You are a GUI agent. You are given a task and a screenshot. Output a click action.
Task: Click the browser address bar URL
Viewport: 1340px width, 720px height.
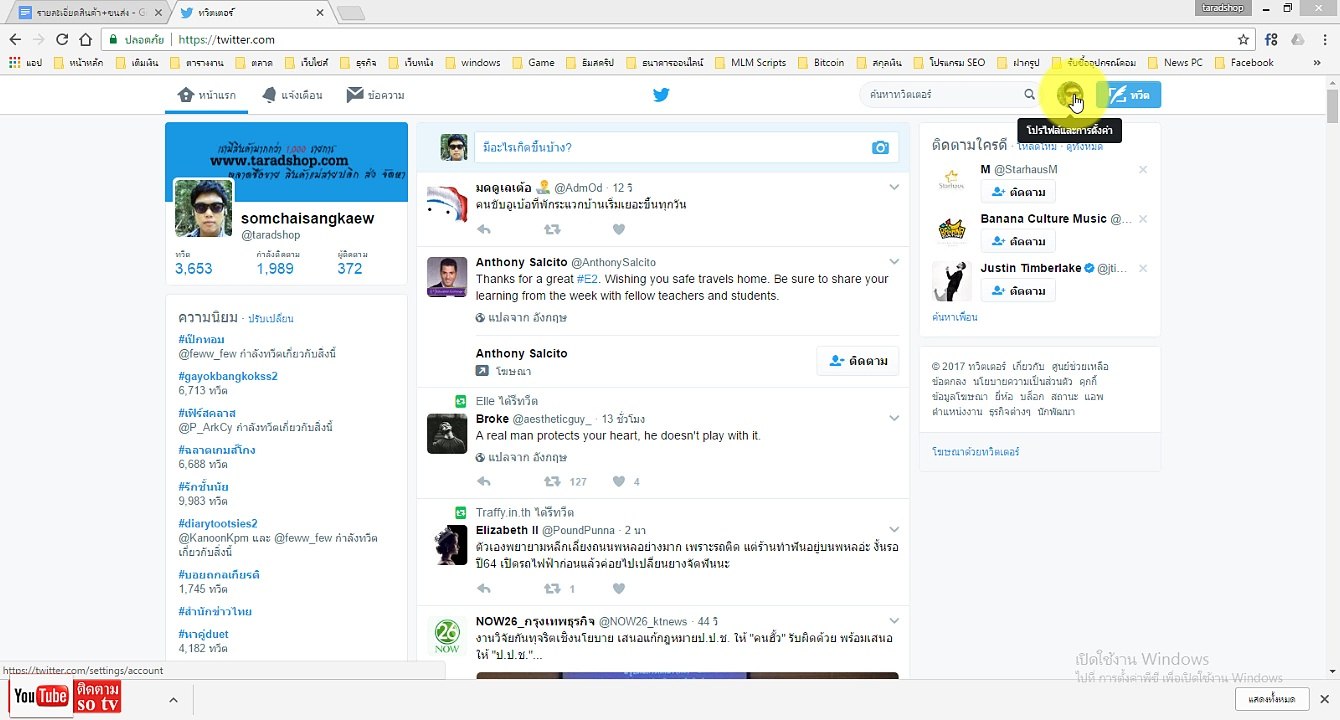[226, 40]
